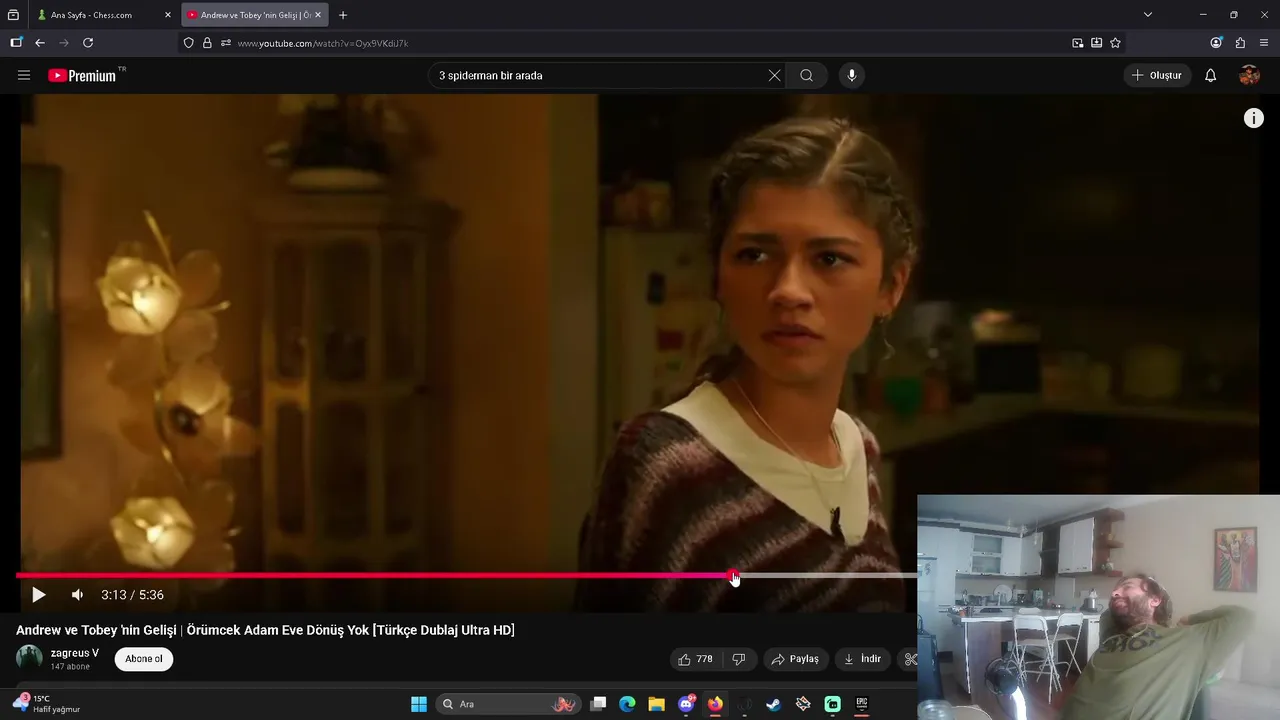Screen dimensions: 1280x720
Task: Open Discord from the taskbar
Action: pos(686,704)
